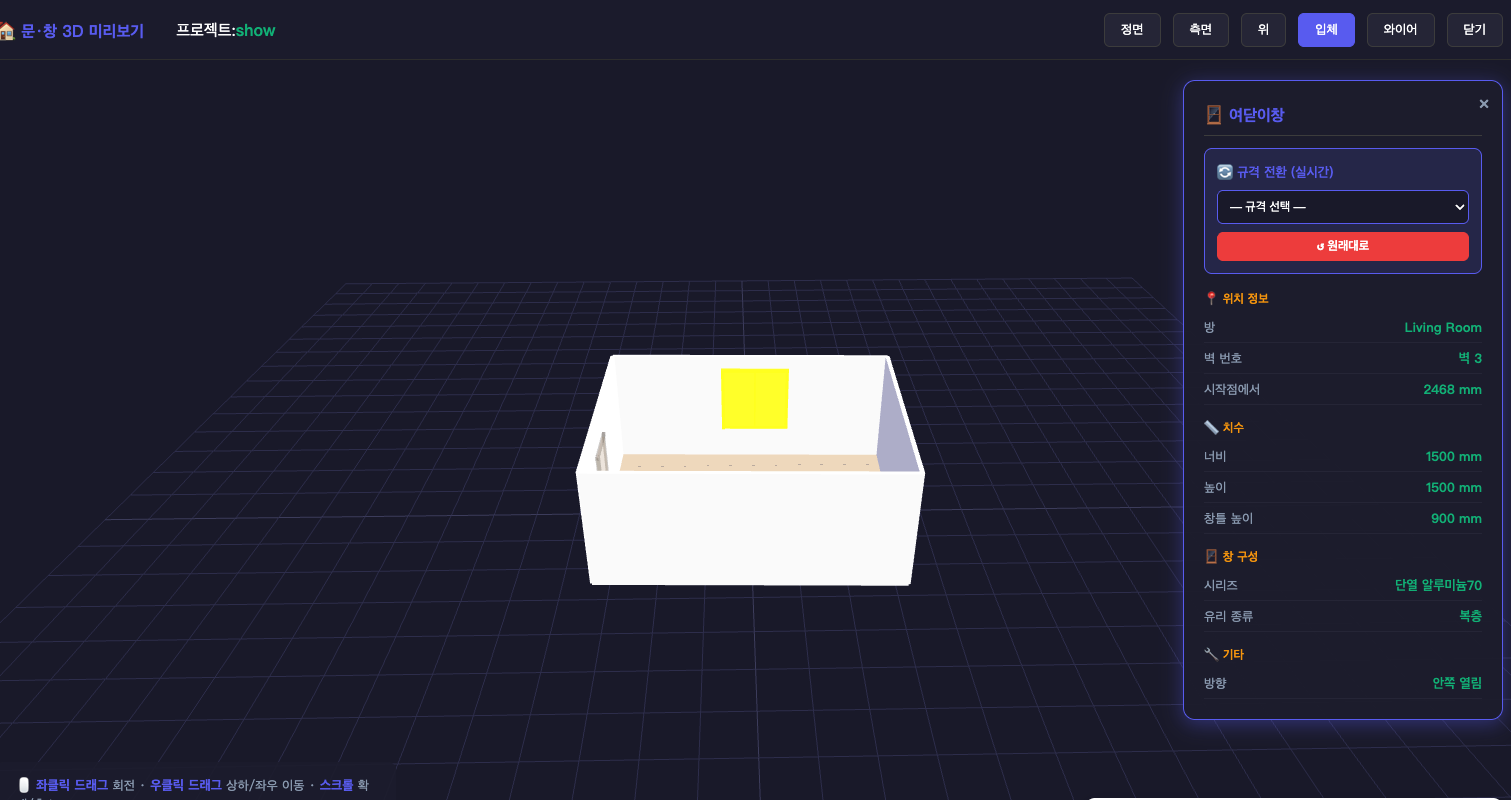The width and height of the screenshot is (1511, 800).
Task: Click the '창틀 높이' label
Action: (1229, 518)
